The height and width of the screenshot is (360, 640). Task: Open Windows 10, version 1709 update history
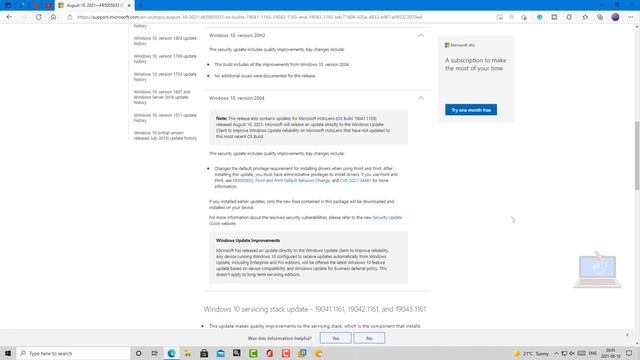pos(165,59)
